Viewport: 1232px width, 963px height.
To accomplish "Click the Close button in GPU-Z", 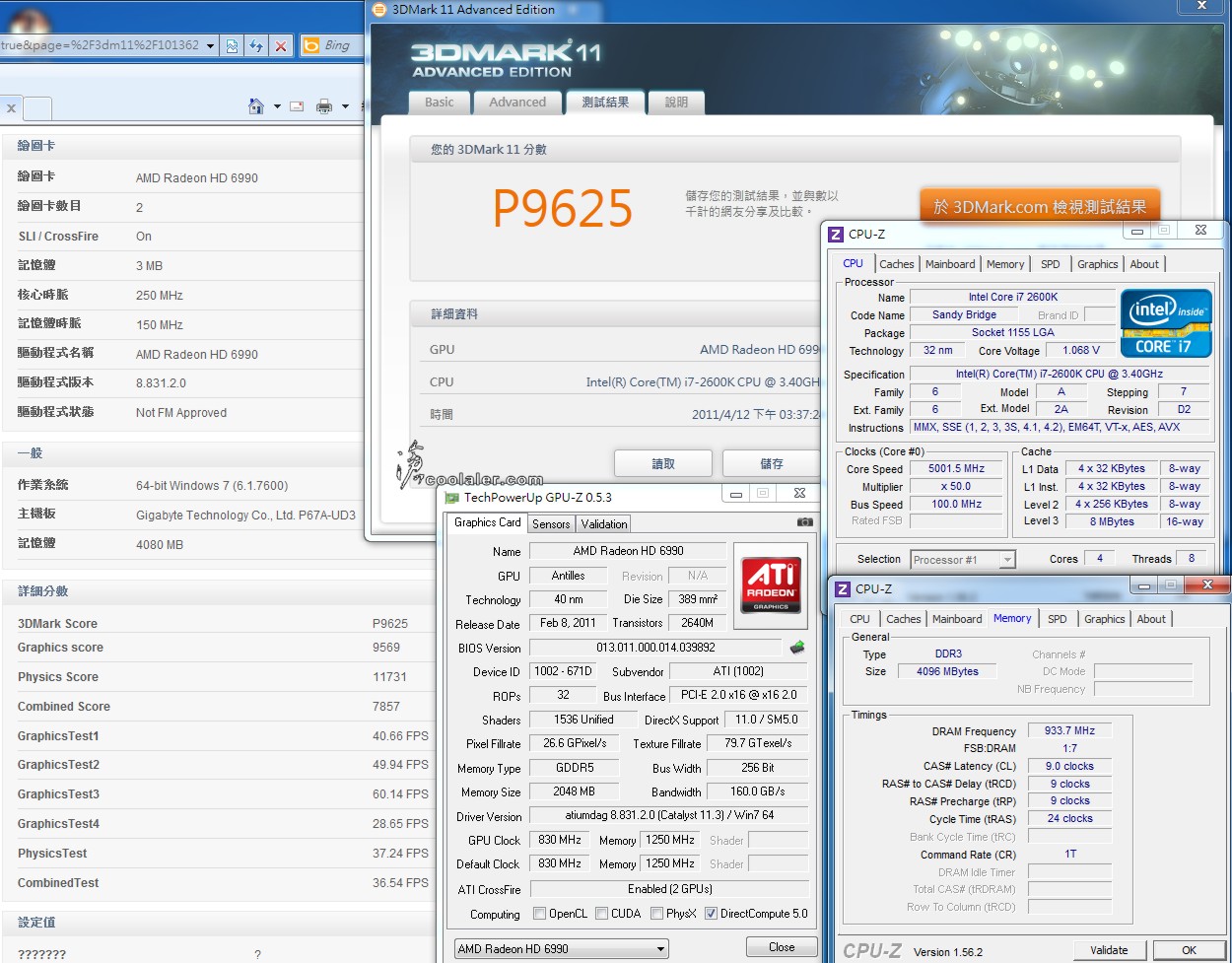I will click(782, 947).
